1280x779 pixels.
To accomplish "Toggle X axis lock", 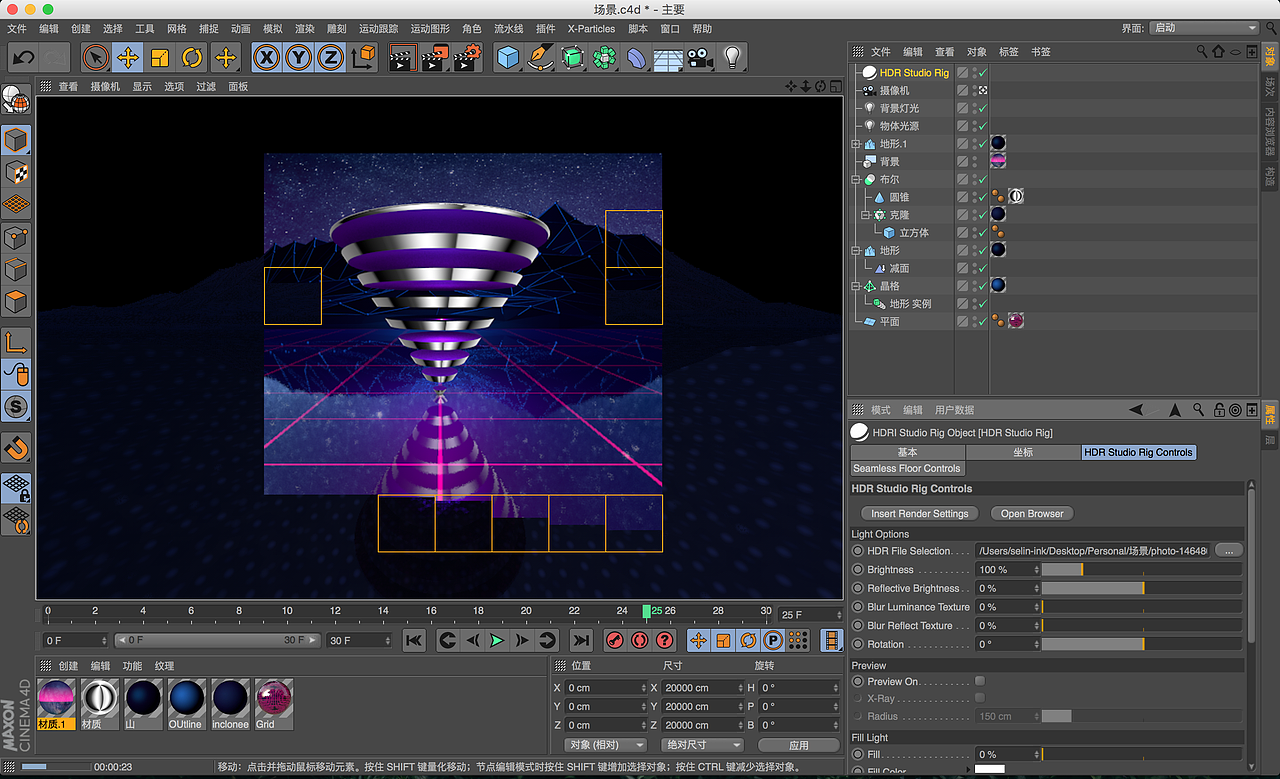I will [x=266, y=57].
